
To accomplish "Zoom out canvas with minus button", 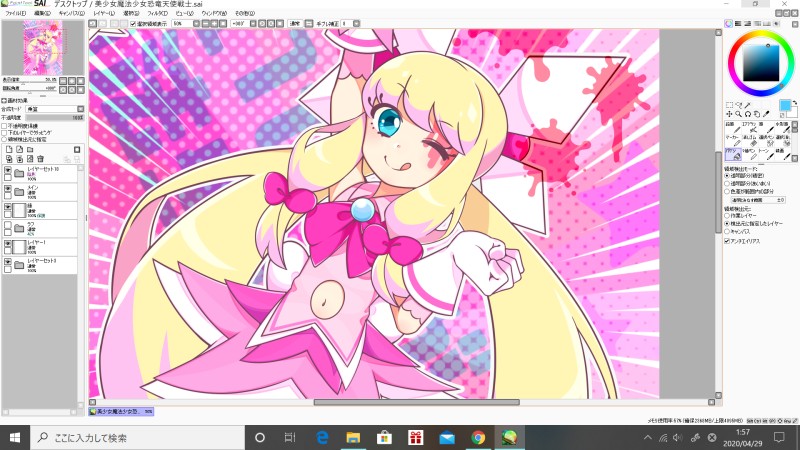I will tap(205, 23).
